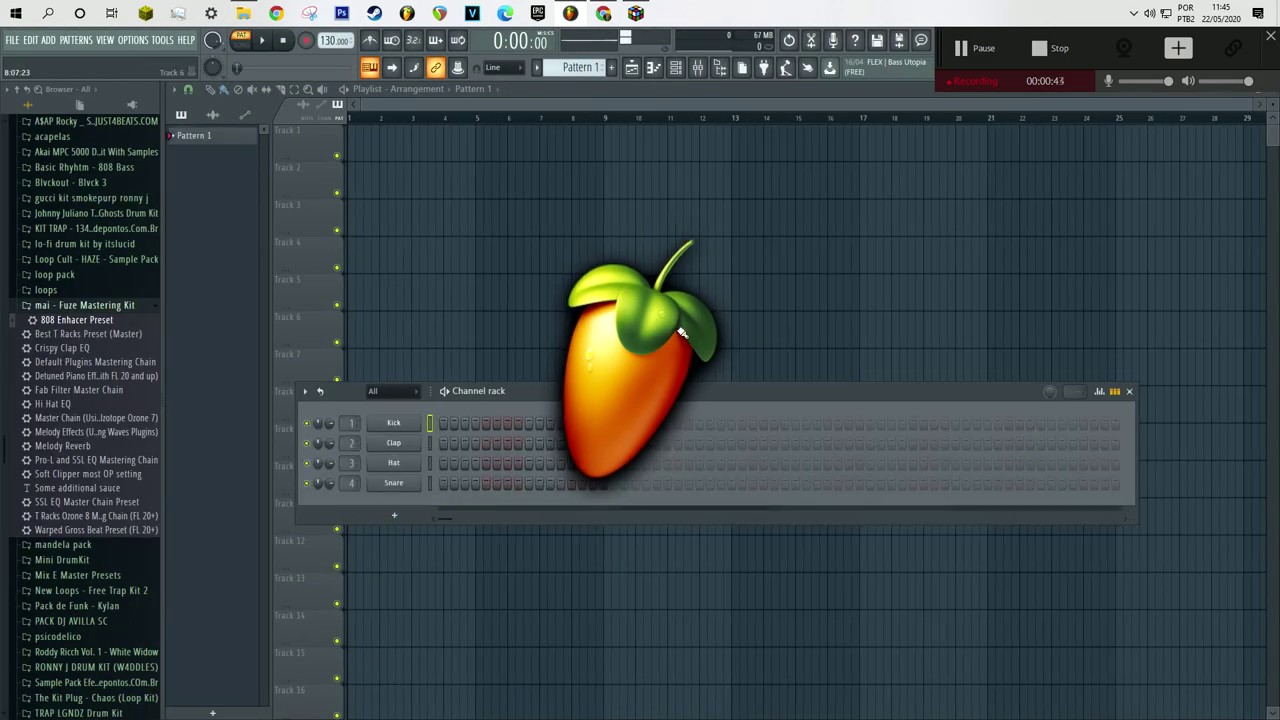Click the one-click audio recording microphone icon
Image resolution: width=1280 pixels, height=720 pixels.
pos(833,40)
